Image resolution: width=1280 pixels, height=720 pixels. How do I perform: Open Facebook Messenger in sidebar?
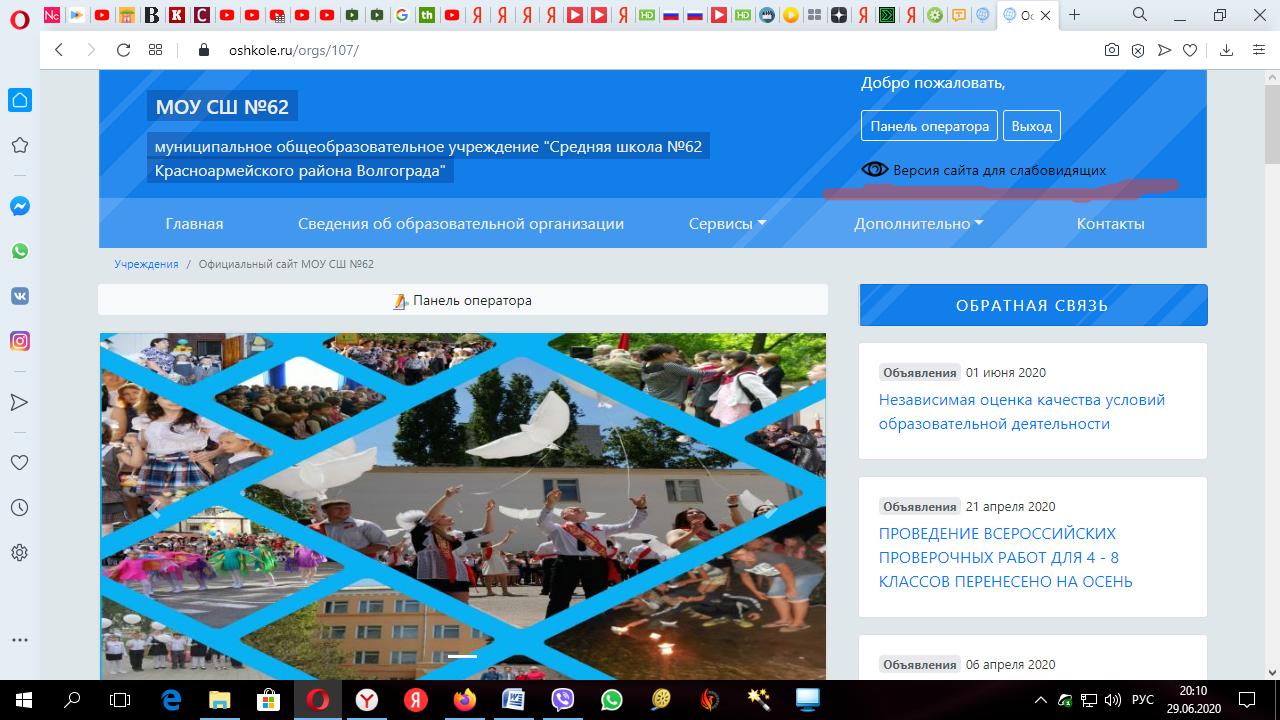pos(19,207)
